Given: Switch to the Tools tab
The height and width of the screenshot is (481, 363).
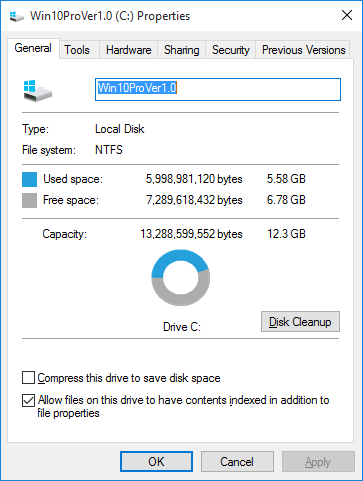Looking at the screenshot, I should click(77, 50).
